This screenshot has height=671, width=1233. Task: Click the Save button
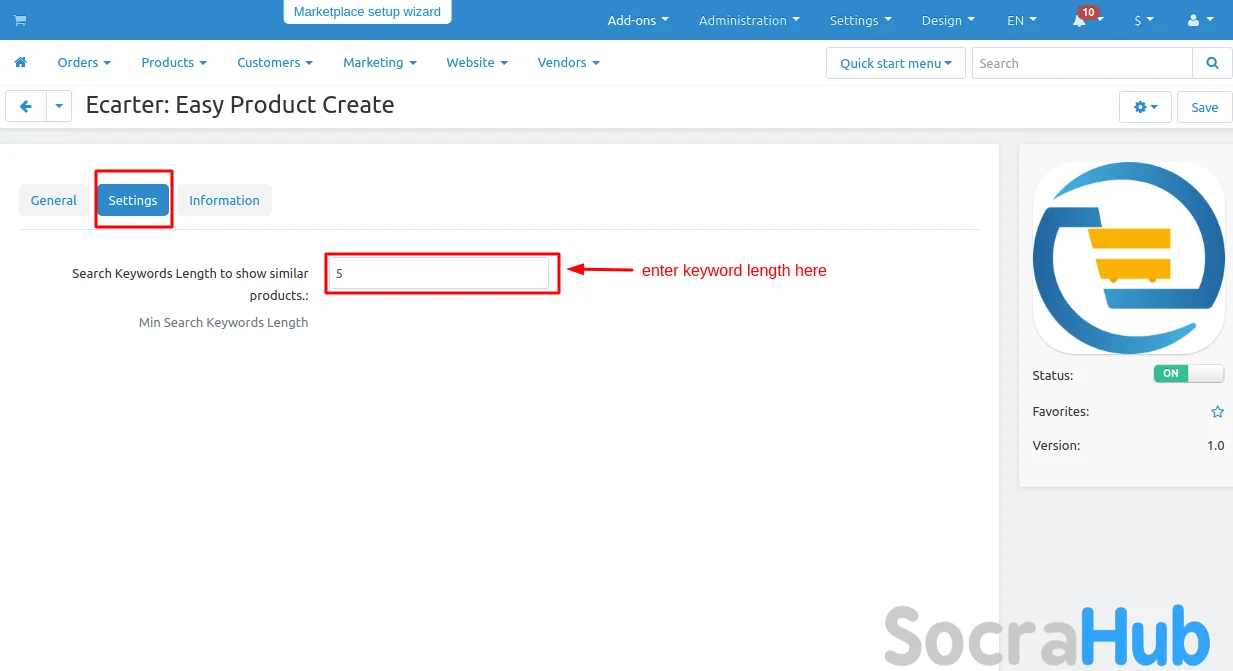(x=1204, y=107)
